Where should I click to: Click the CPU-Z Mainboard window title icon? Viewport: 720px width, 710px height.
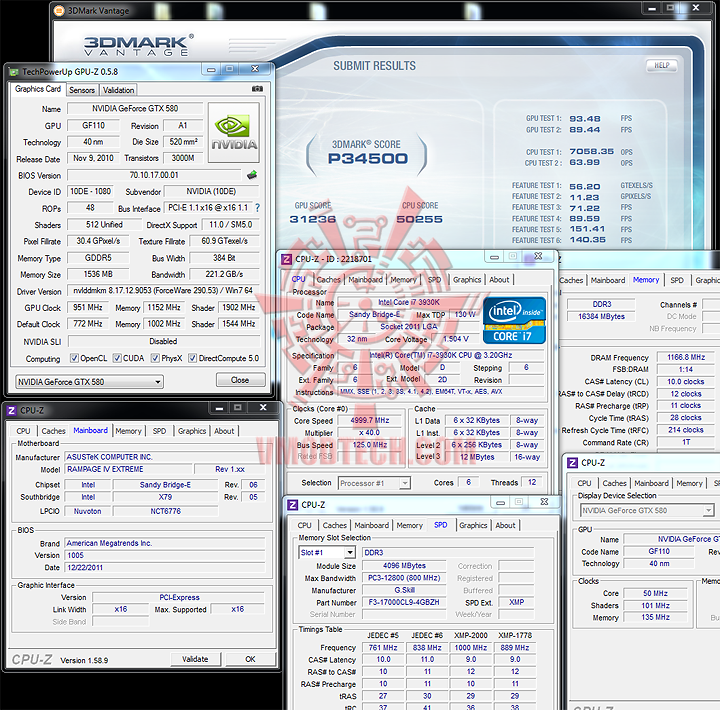click(x=11, y=410)
